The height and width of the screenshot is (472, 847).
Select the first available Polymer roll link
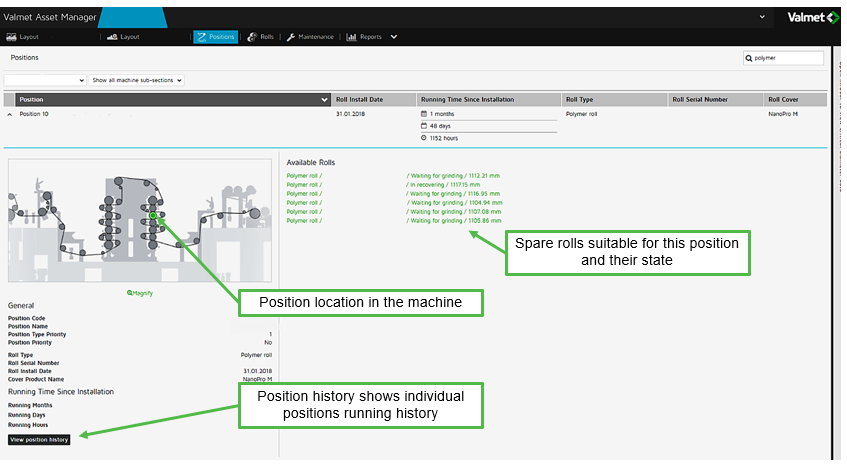(304, 176)
